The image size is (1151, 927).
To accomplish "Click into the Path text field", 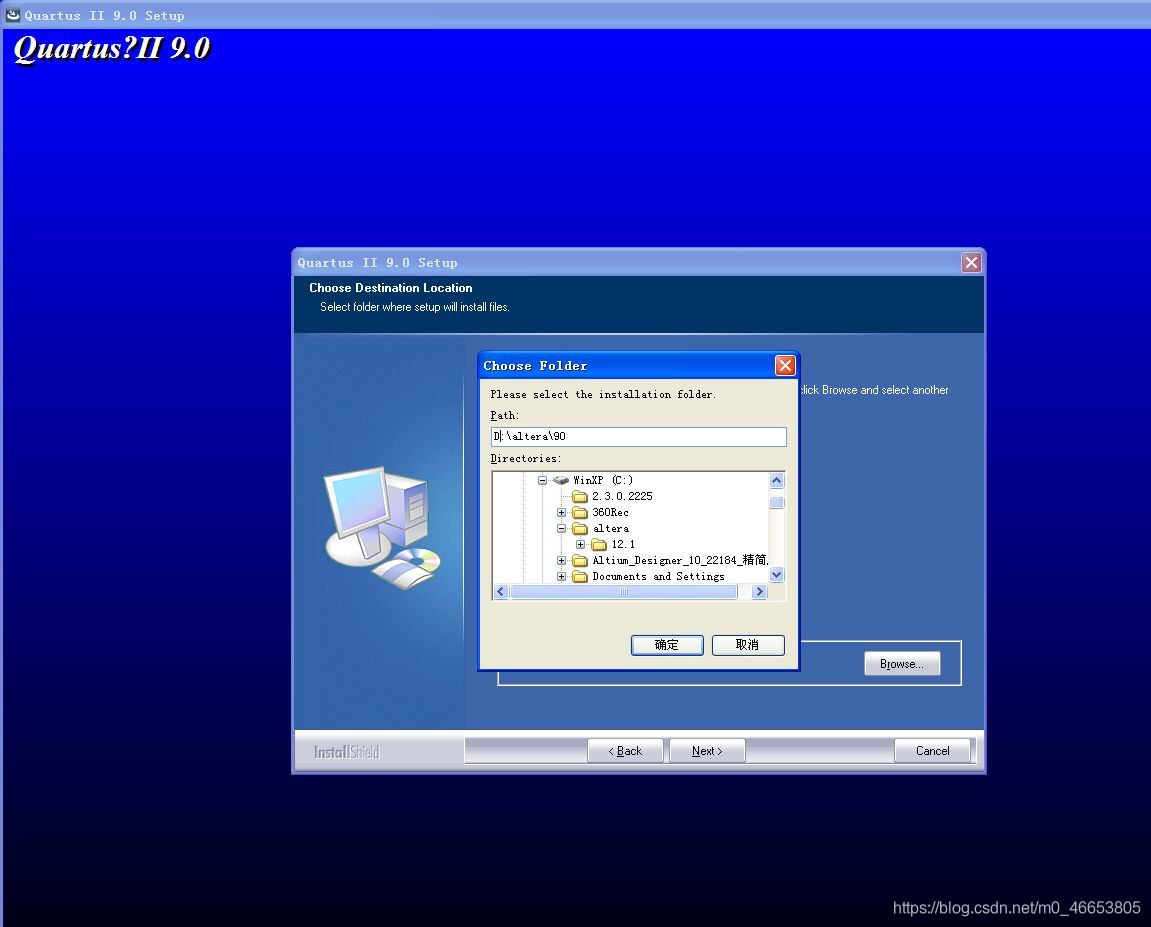I will coord(638,437).
